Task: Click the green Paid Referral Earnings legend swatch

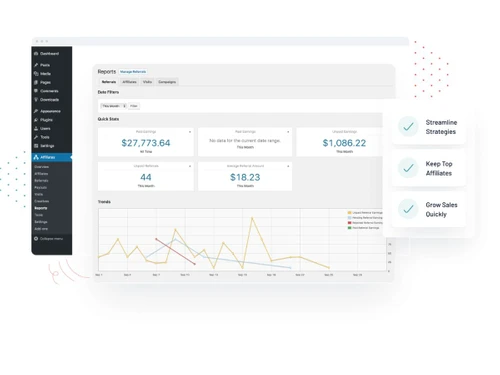Action: coord(349,228)
